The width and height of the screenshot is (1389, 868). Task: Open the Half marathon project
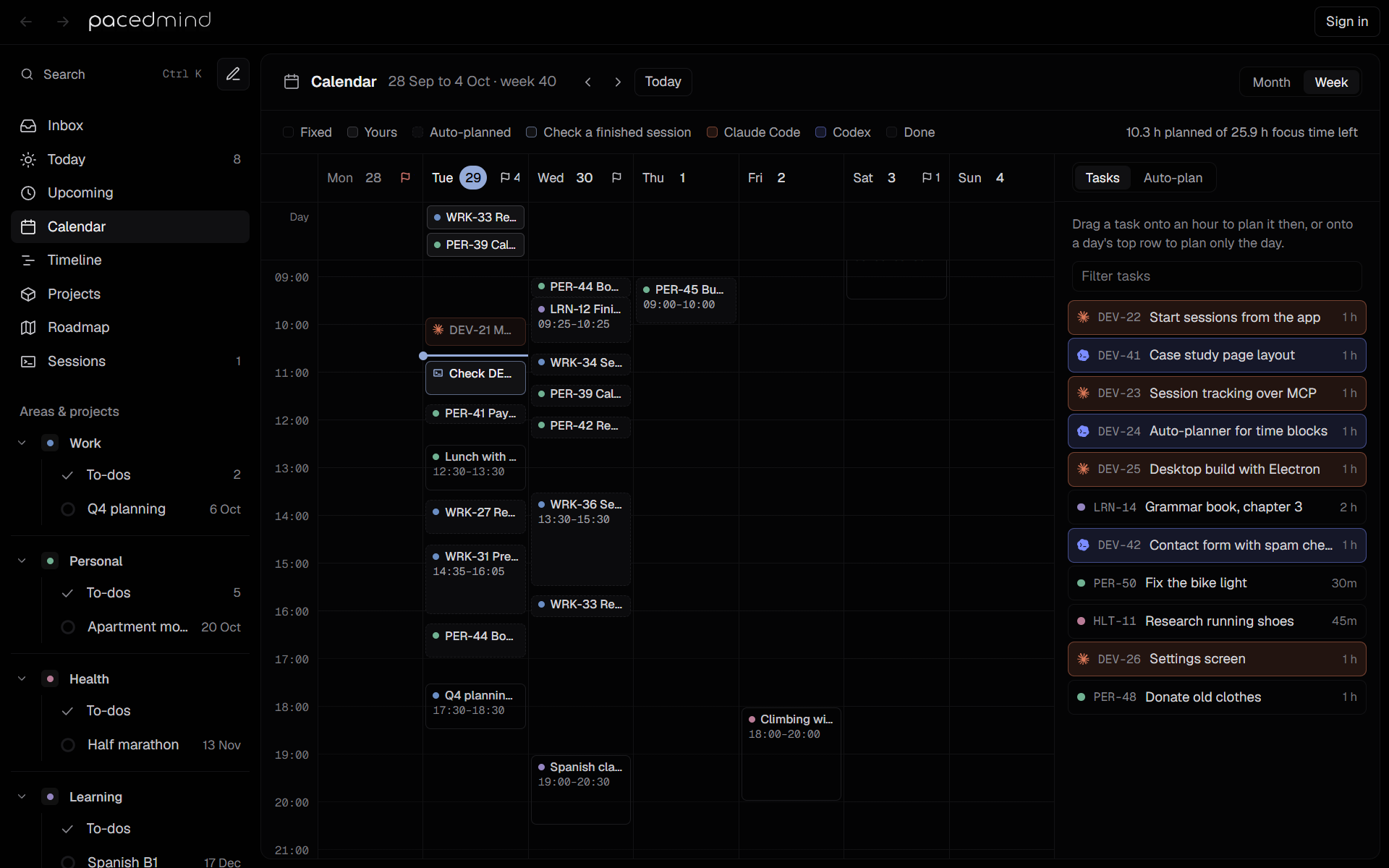pyautogui.click(x=145, y=745)
